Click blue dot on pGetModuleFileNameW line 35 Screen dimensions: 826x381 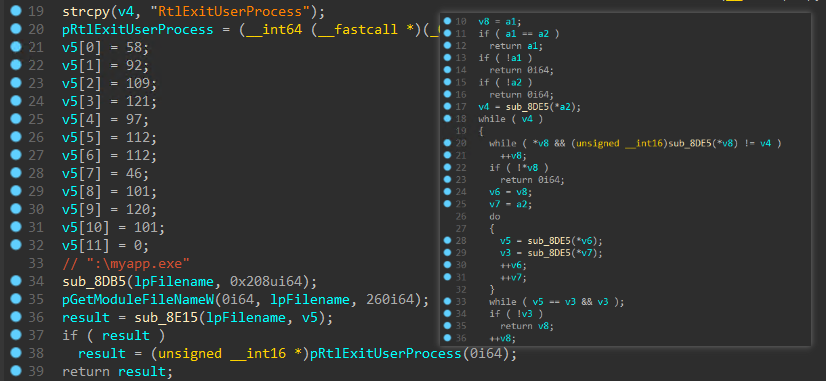tap(15, 299)
